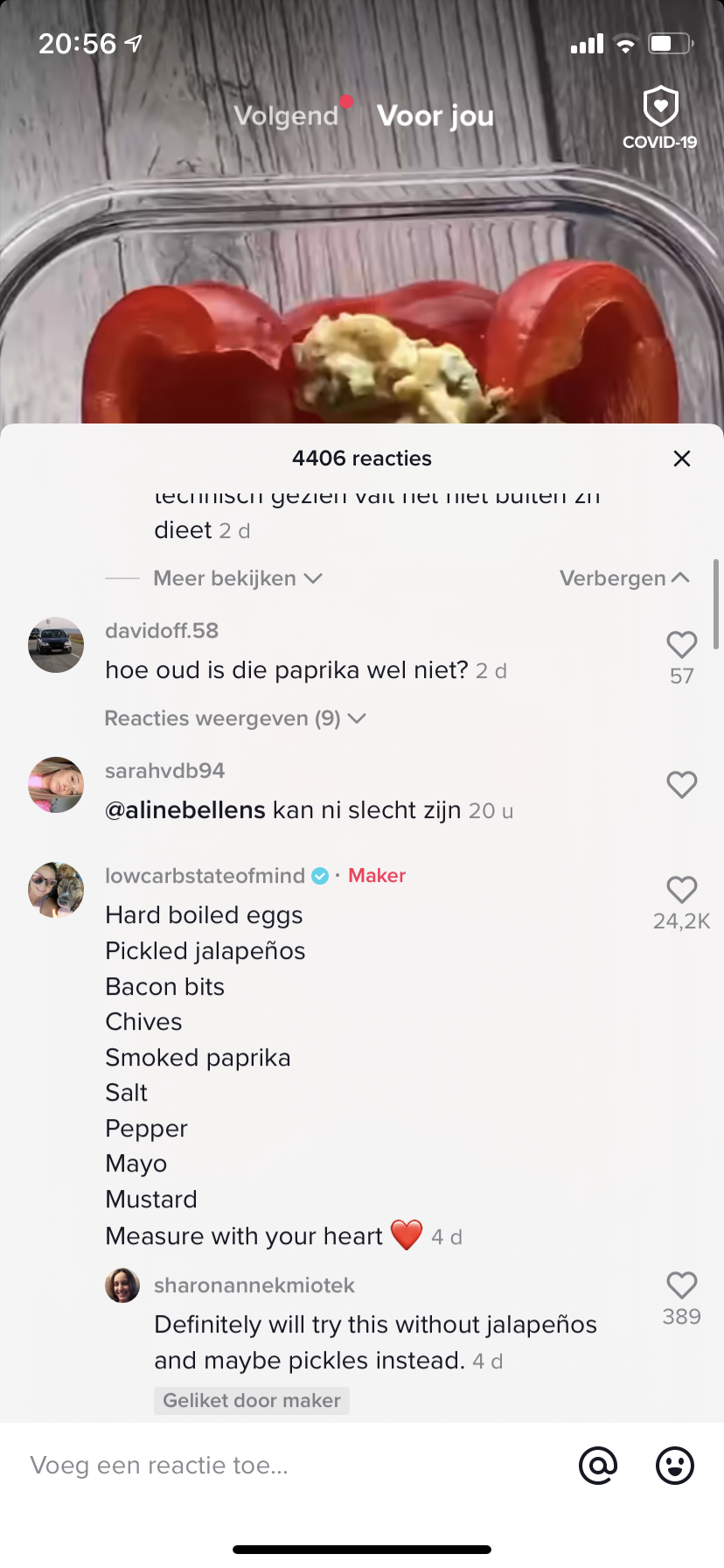Open the sharonannekmiotek username link
The width and height of the screenshot is (724, 1568).
click(254, 1285)
